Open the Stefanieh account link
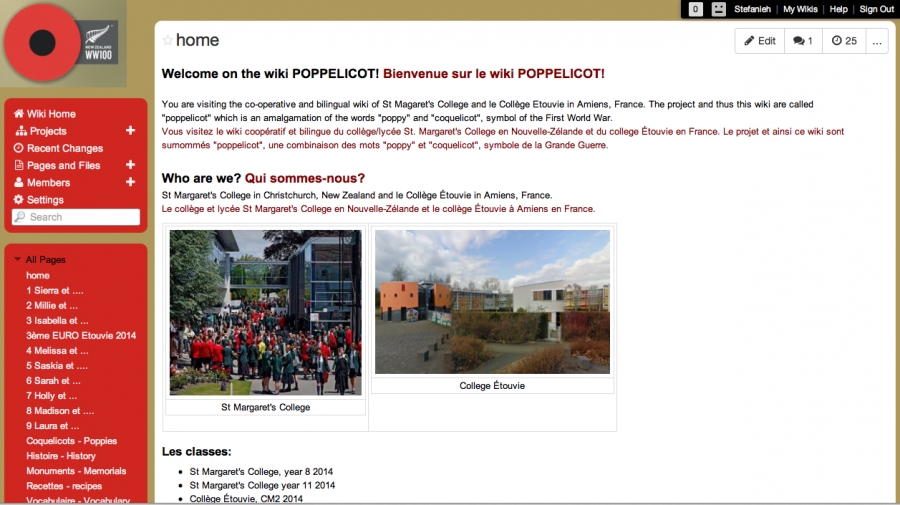This screenshot has width=900, height=505. [752, 9]
